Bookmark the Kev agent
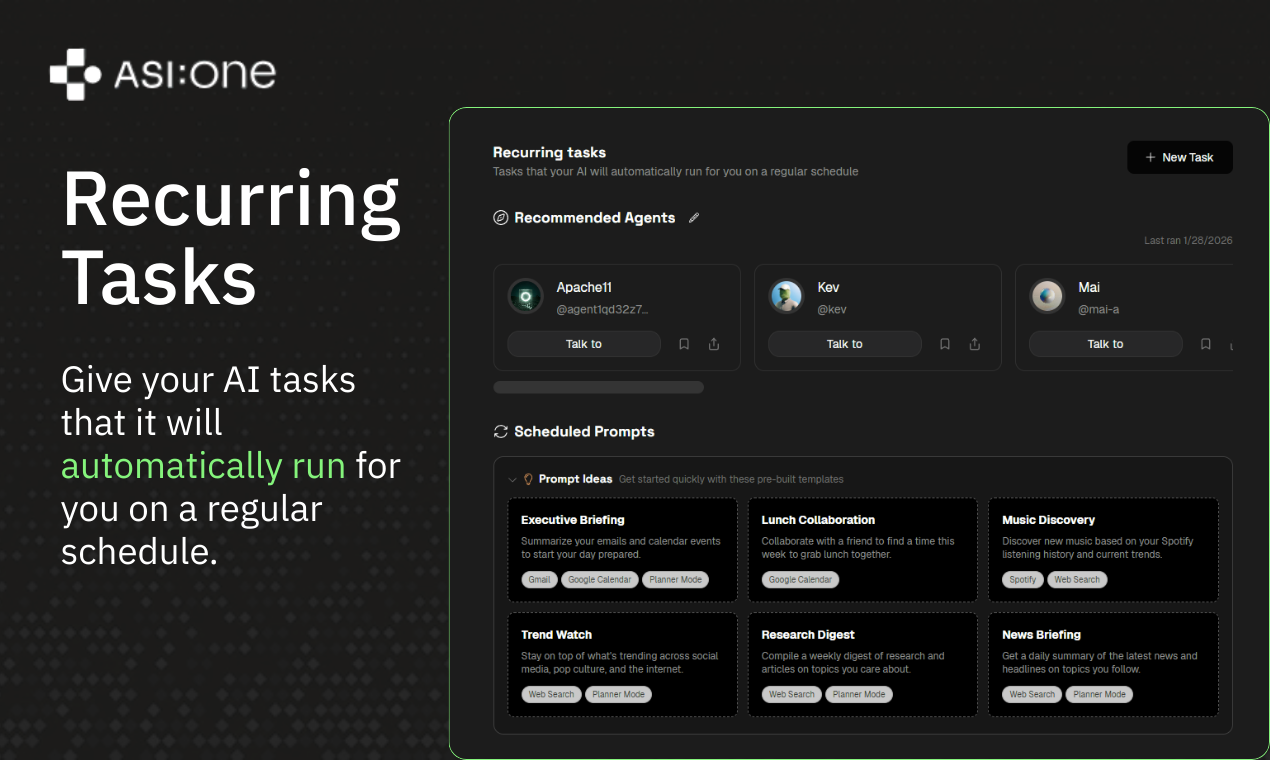Screen dimensions: 1270x760 (x=945, y=344)
